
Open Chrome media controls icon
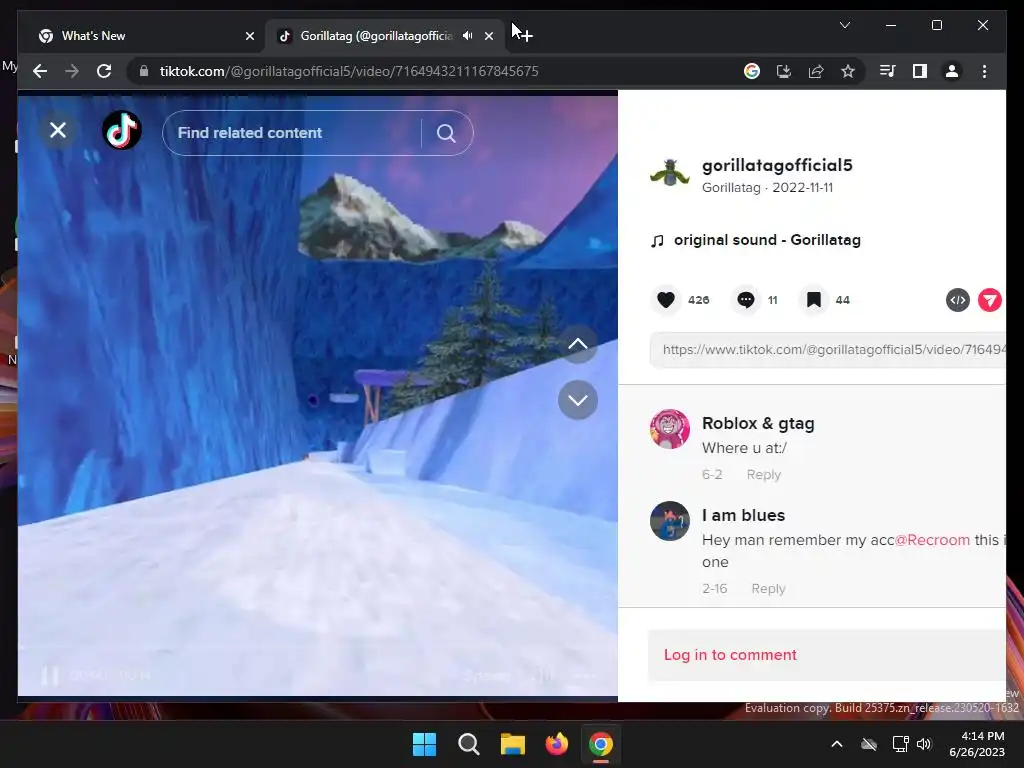(888, 71)
